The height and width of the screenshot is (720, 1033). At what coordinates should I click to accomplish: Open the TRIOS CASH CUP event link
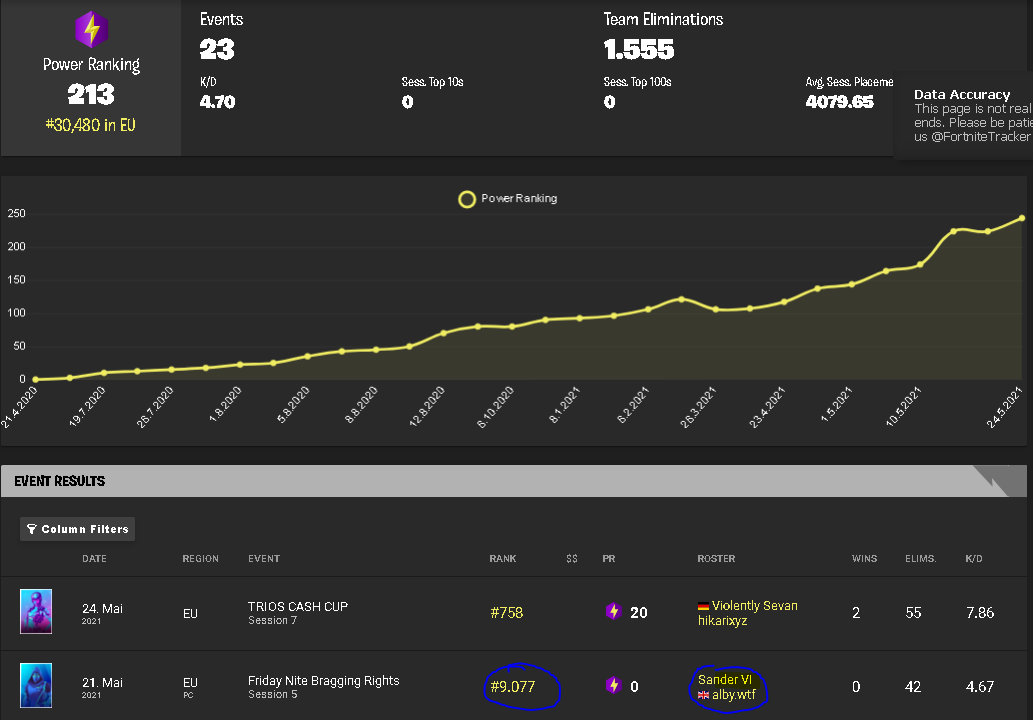click(298, 607)
